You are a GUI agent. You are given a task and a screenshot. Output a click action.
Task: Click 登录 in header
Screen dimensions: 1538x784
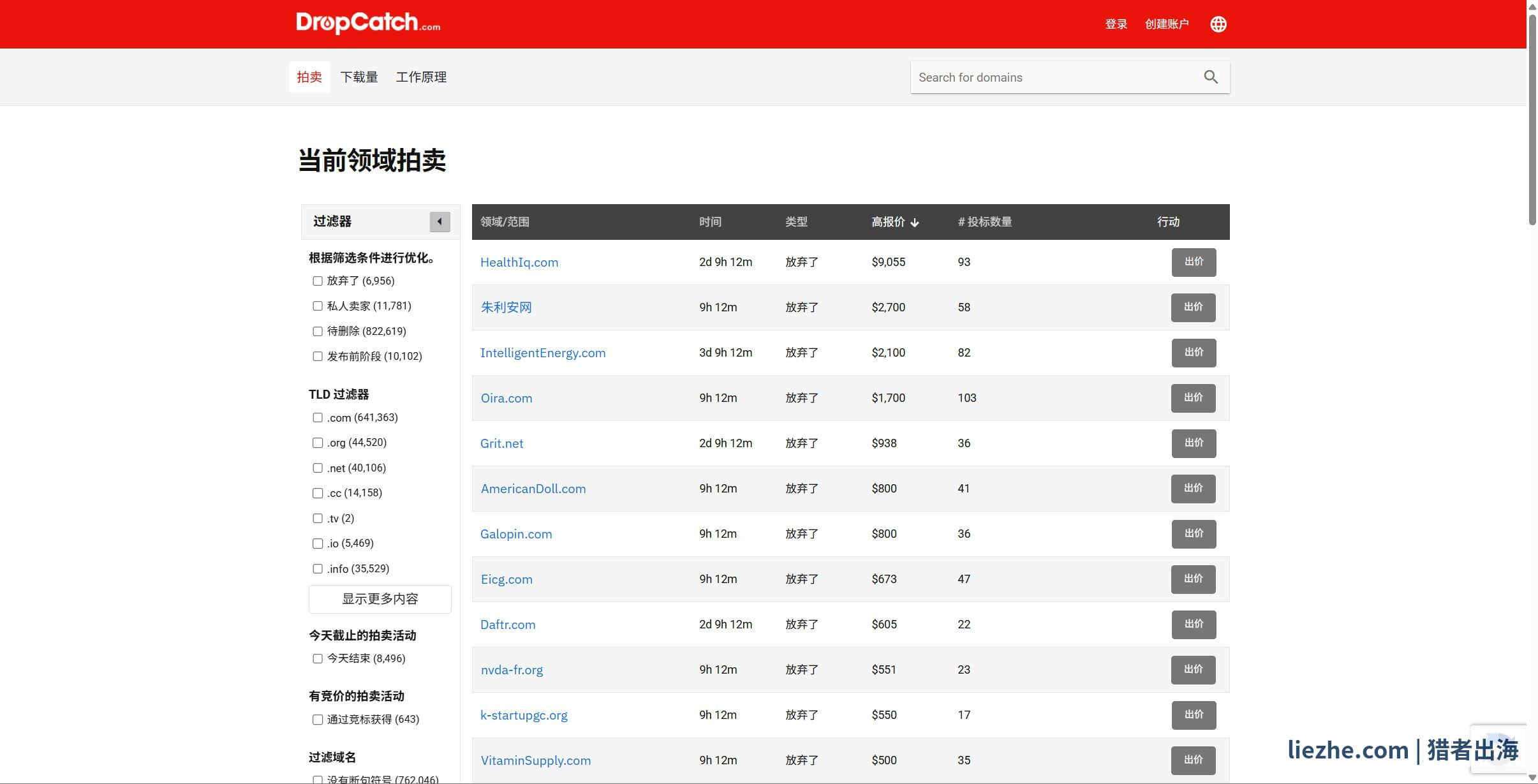[x=1116, y=24]
